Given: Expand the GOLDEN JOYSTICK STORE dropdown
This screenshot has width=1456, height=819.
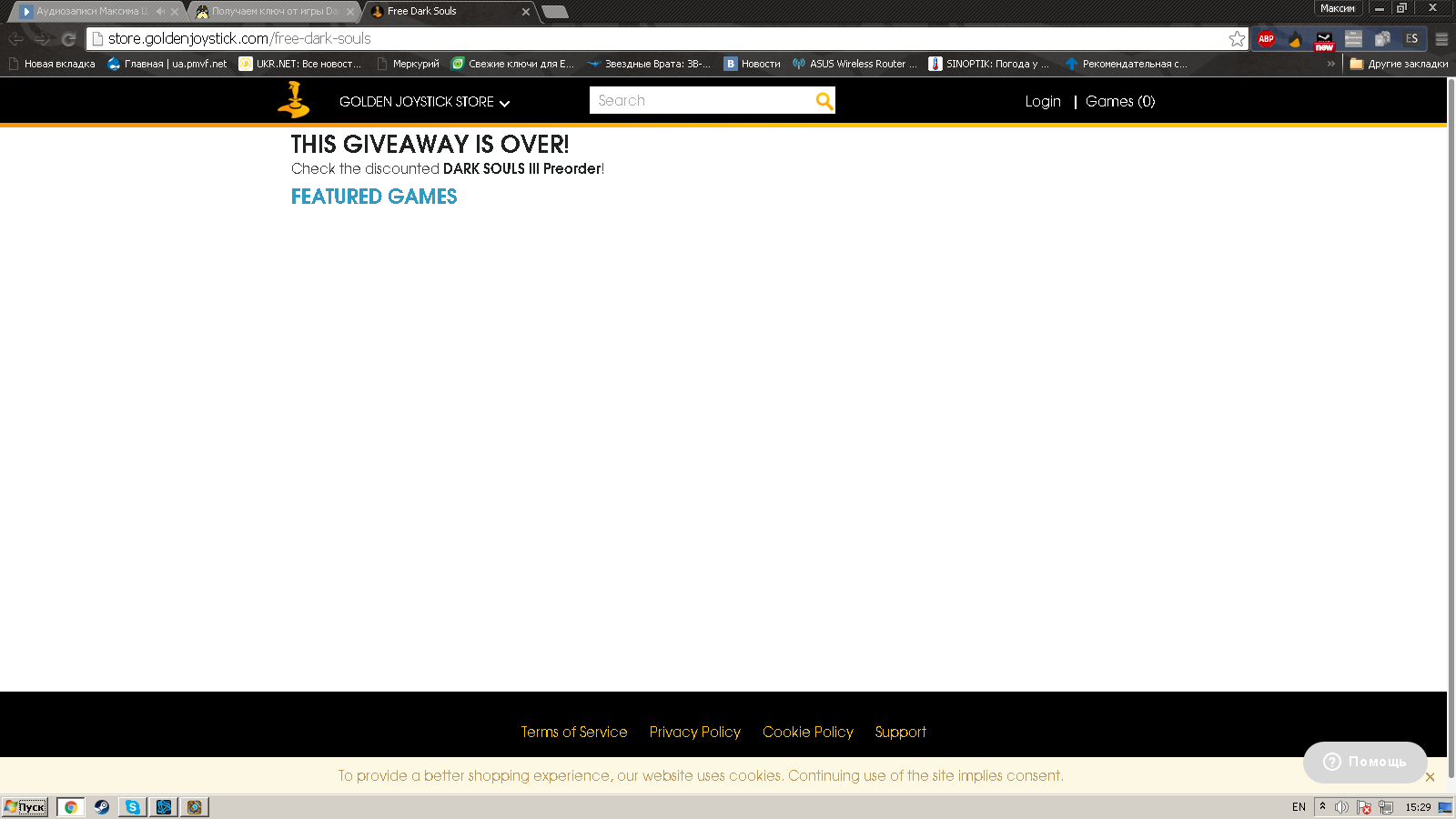Looking at the screenshot, I should (424, 102).
